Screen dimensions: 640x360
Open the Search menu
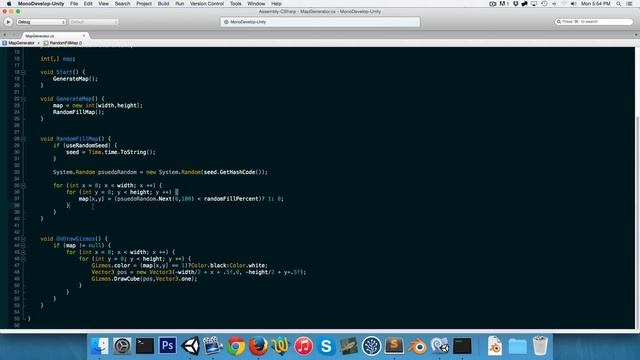[122, 4]
